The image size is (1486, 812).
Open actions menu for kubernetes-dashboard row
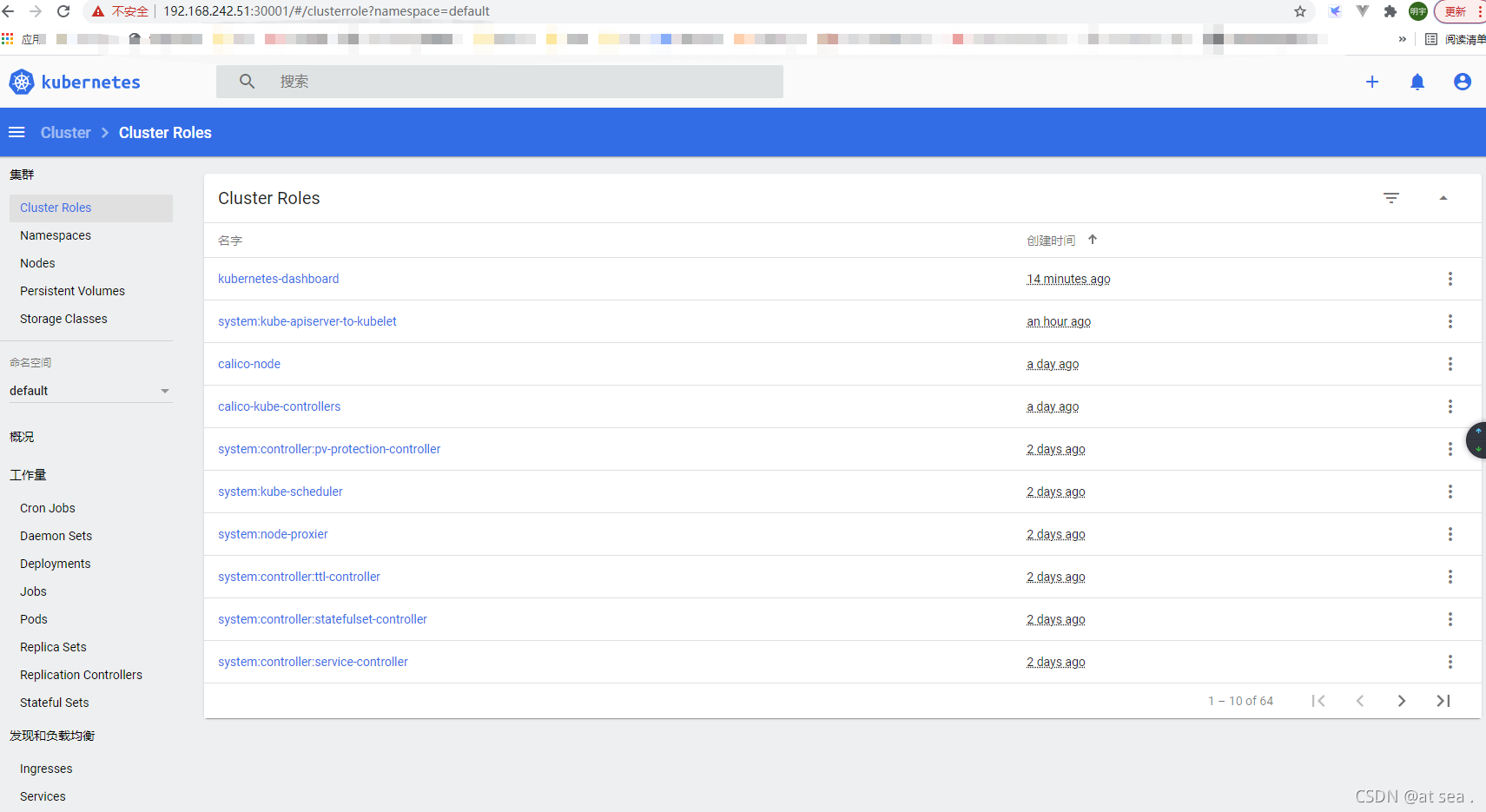(1450, 279)
